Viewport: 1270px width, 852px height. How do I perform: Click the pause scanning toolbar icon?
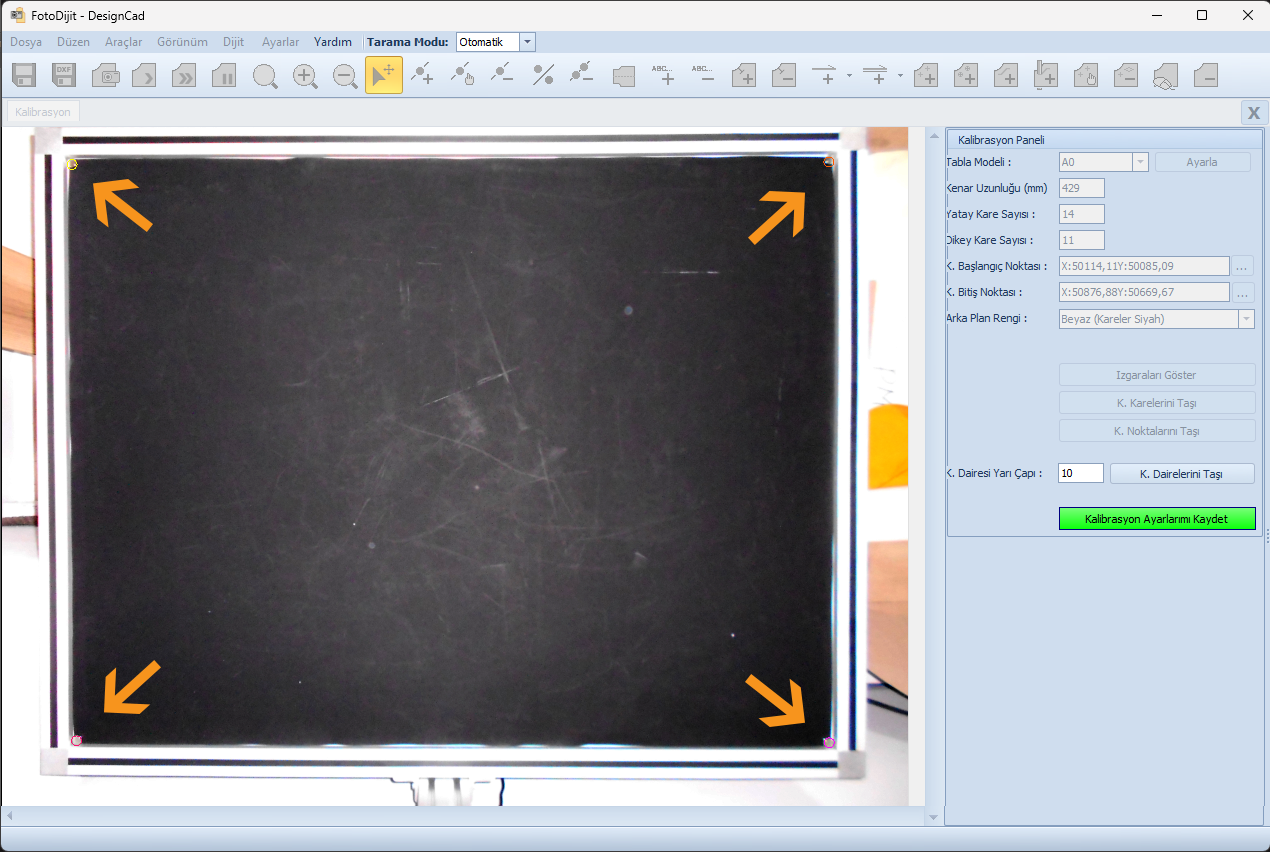224,76
